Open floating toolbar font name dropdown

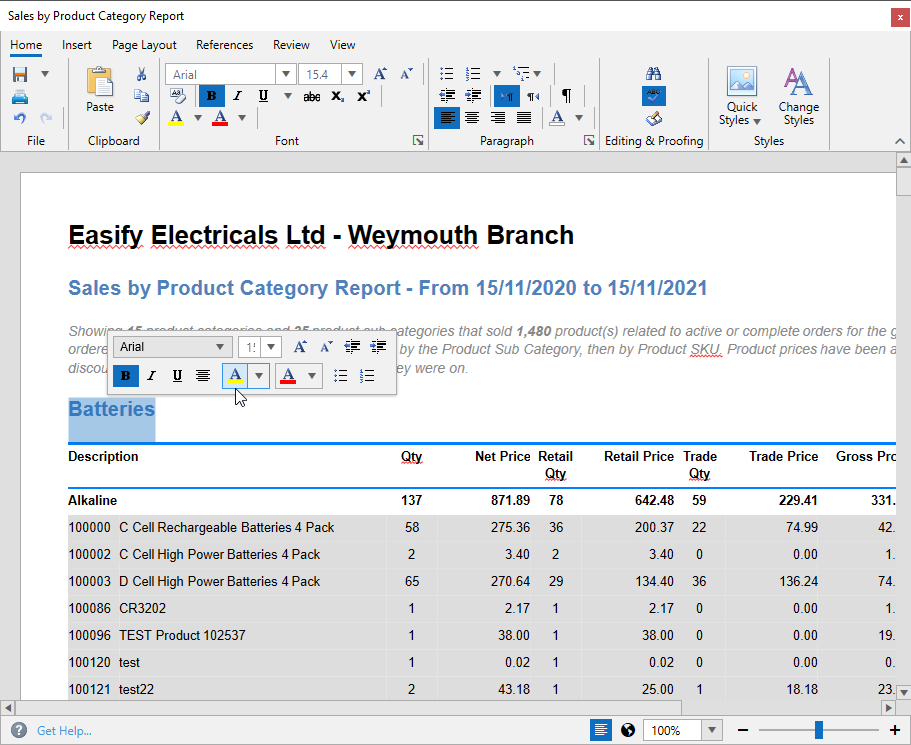coord(220,347)
